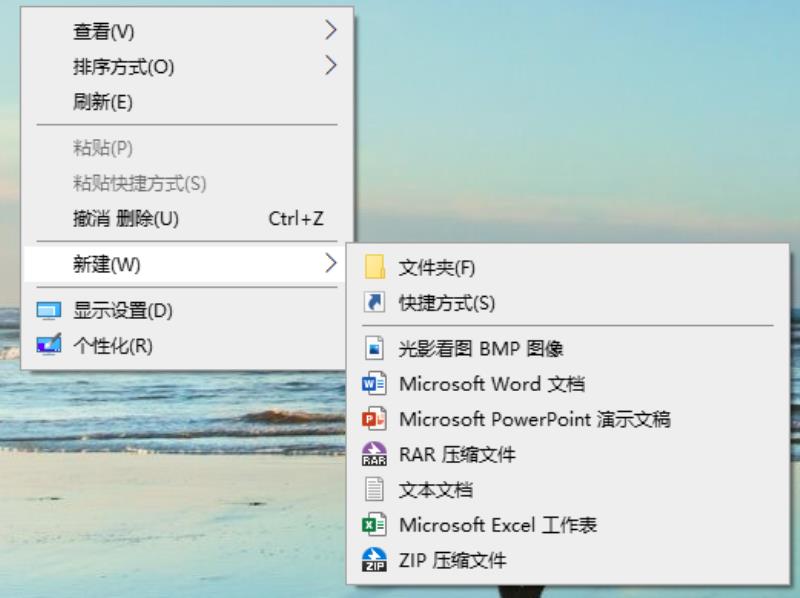The height and width of the screenshot is (598, 800).
Task: Click the Ctrl+Z shortcut label
Action: click(296, 219)
